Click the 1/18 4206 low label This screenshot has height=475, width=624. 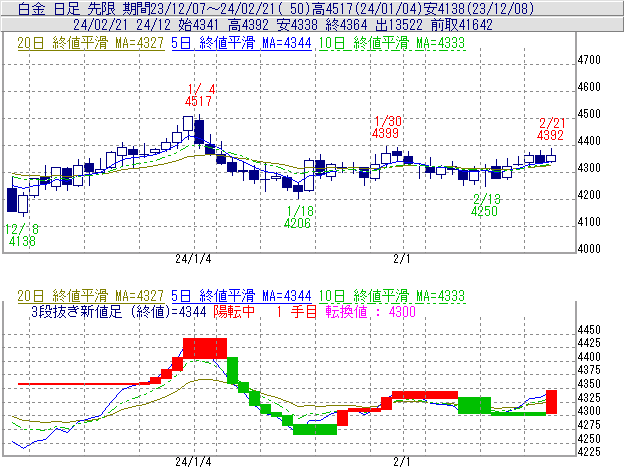point(298,217)
